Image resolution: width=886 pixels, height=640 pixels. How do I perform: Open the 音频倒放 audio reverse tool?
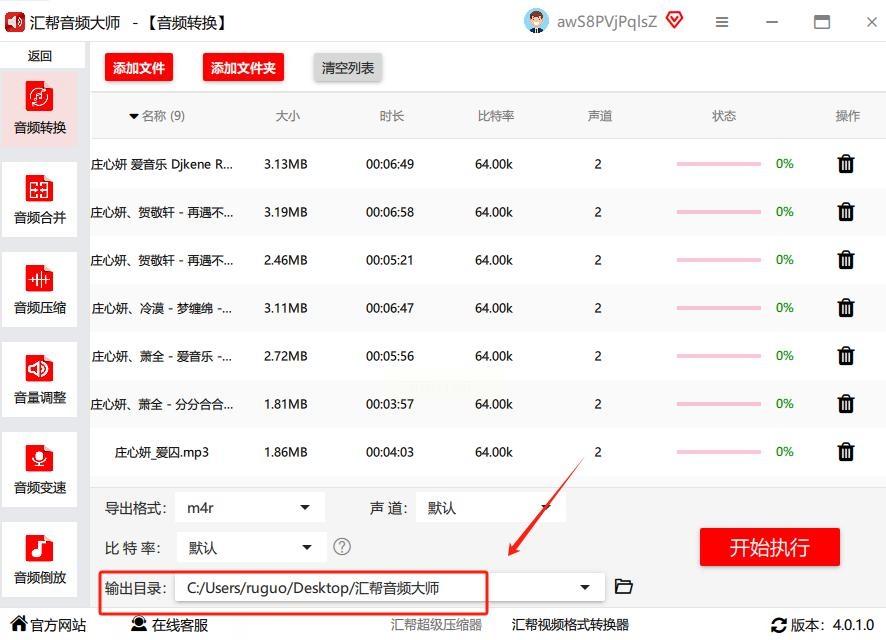tap(40, 559)
